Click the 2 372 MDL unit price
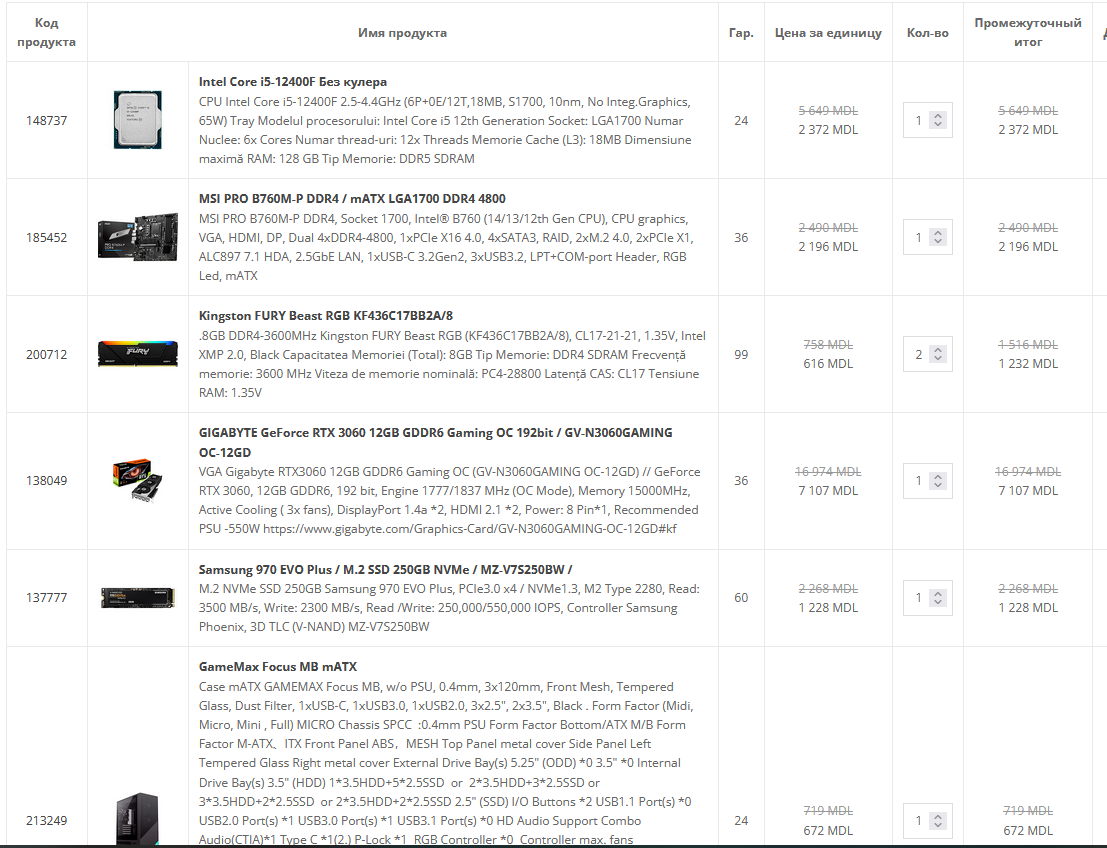1107x848 pixels. [x=828, y=130]
